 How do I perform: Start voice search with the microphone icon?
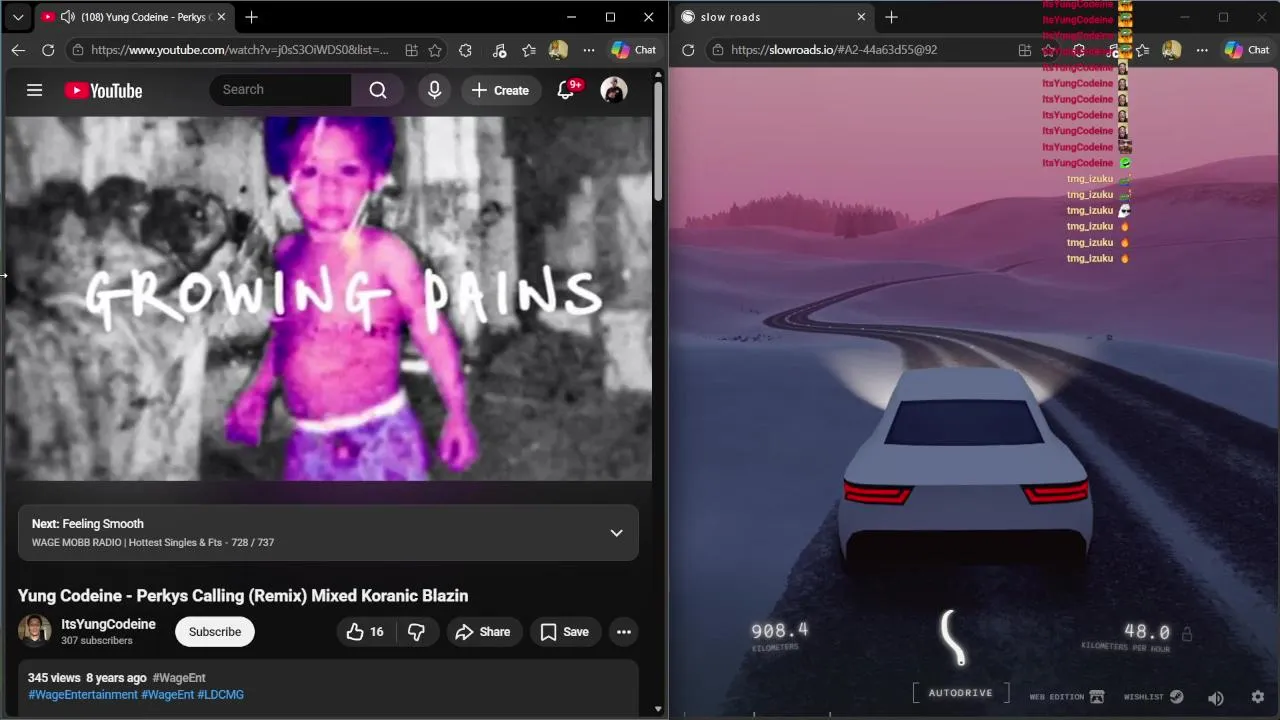click(x=434, y=90)
